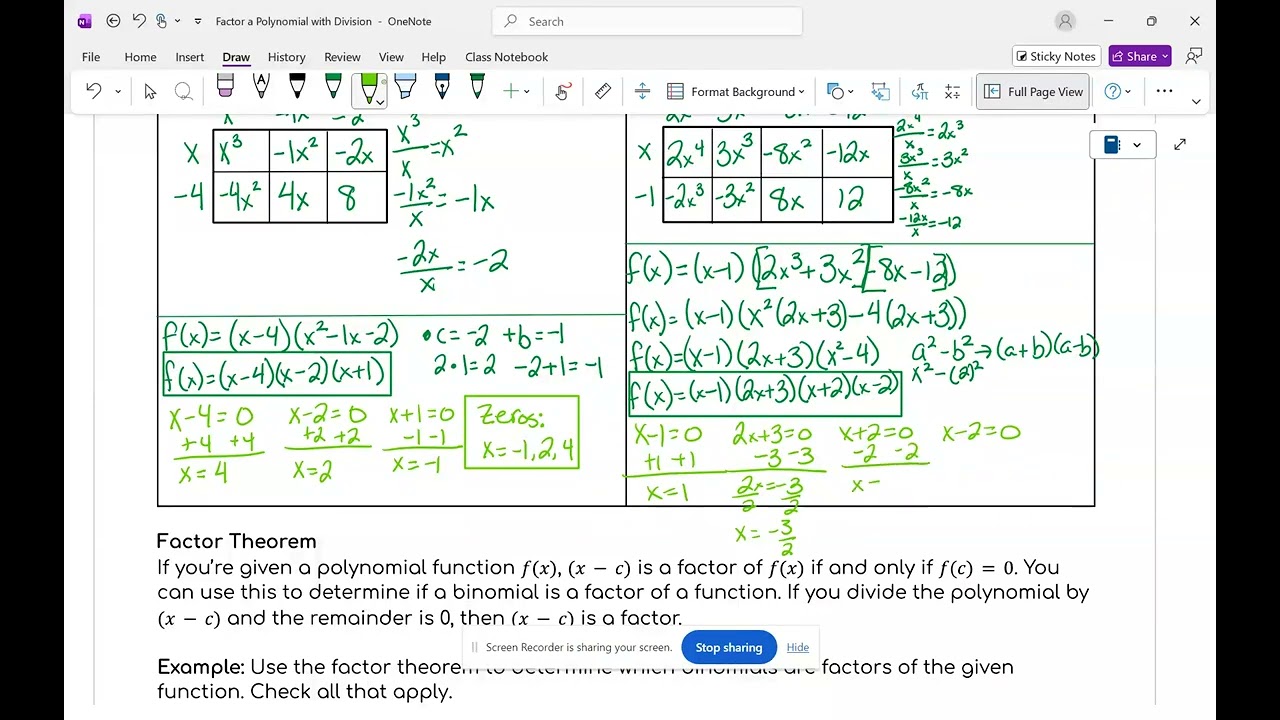Open the File menu
Screen dimensions: 1280x720
91,57
